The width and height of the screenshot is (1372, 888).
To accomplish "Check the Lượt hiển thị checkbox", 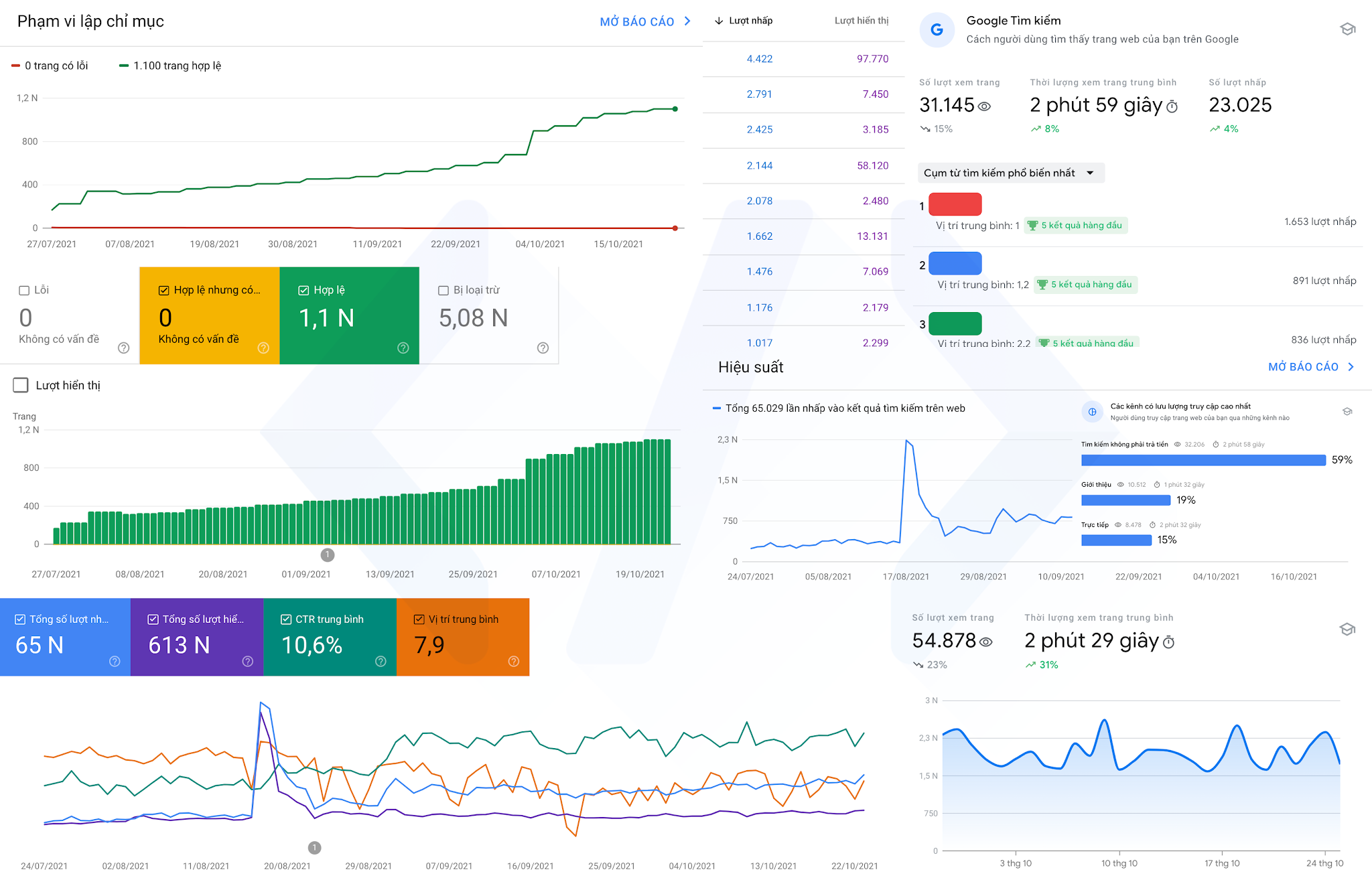I will (21, 385).
